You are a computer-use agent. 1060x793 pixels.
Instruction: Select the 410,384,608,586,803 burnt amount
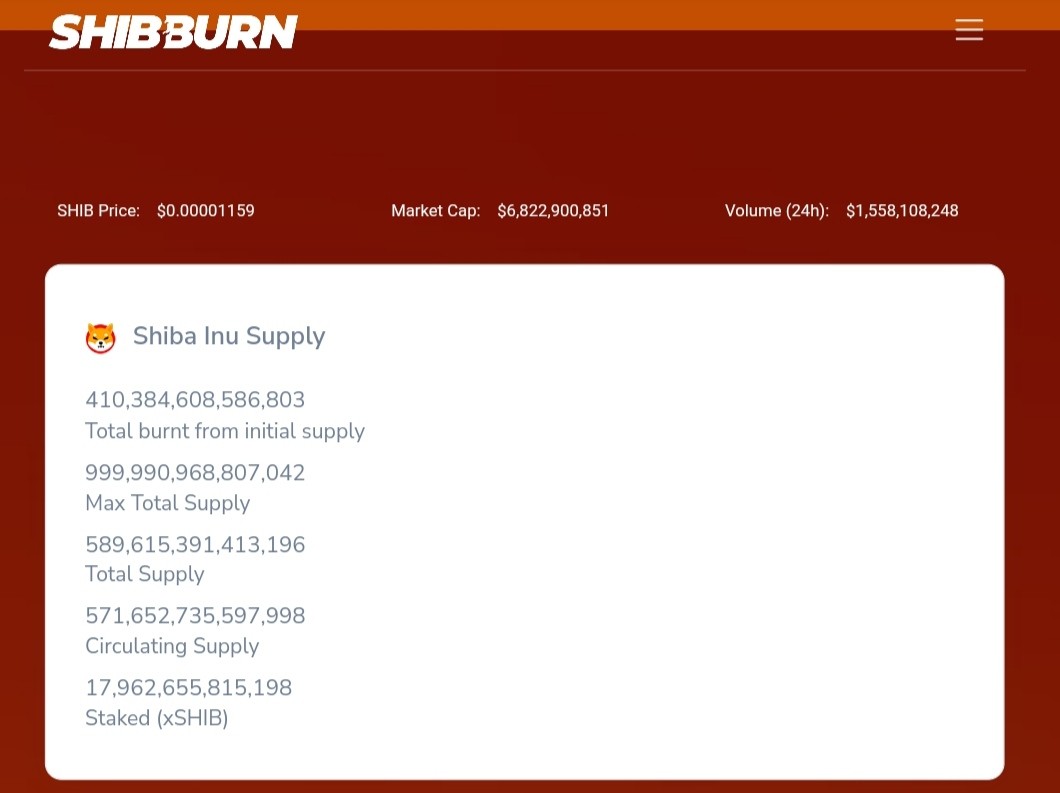point(195,400)
